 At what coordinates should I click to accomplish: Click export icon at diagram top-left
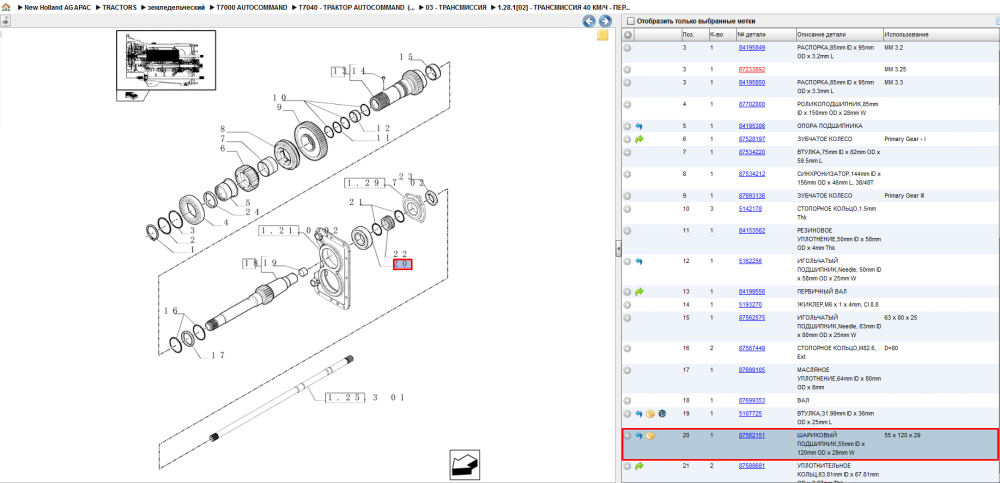5,20
